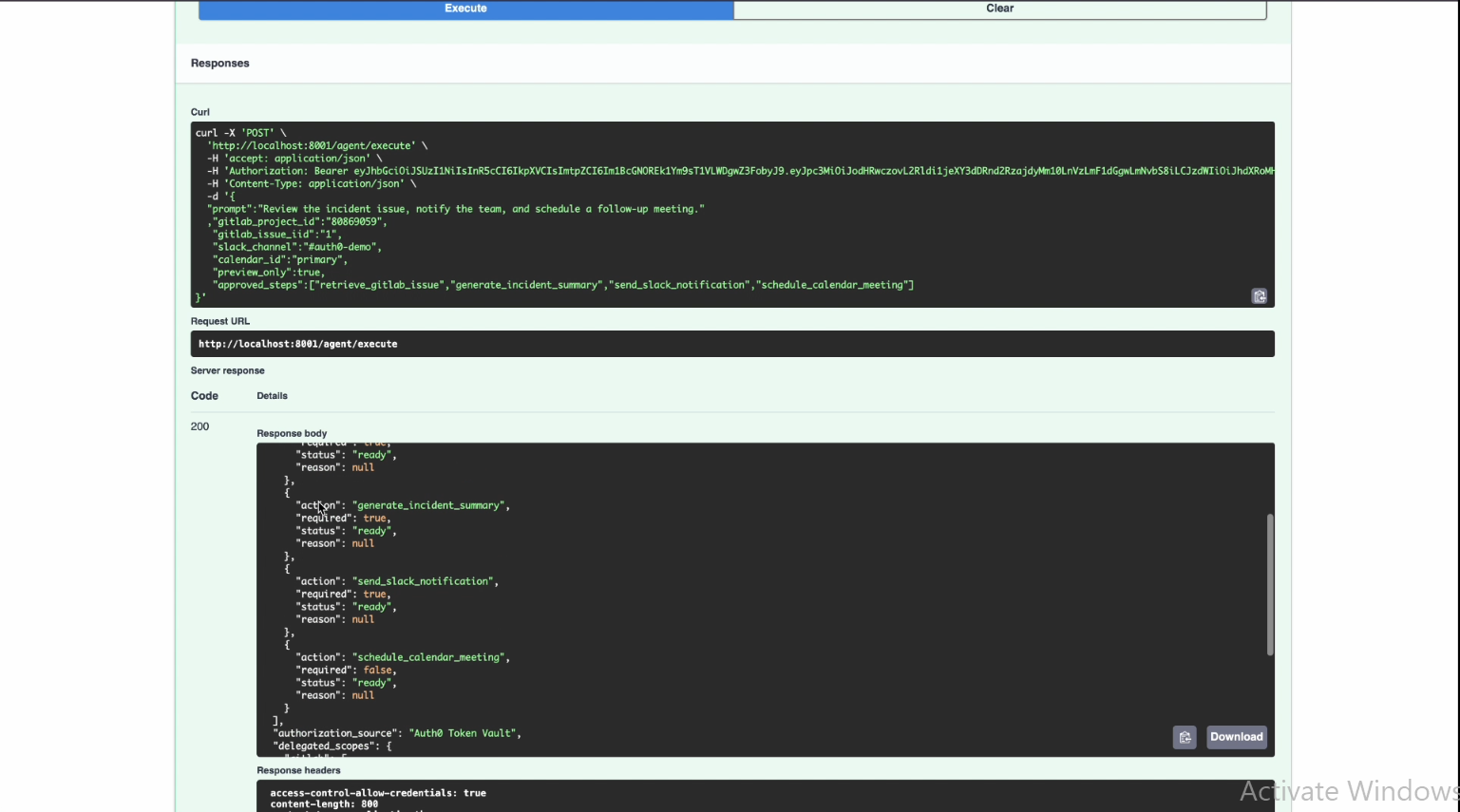The width and height of the screenshot is (1460, 812).
Task: Click the Clear button
Action: point(1000,9)
